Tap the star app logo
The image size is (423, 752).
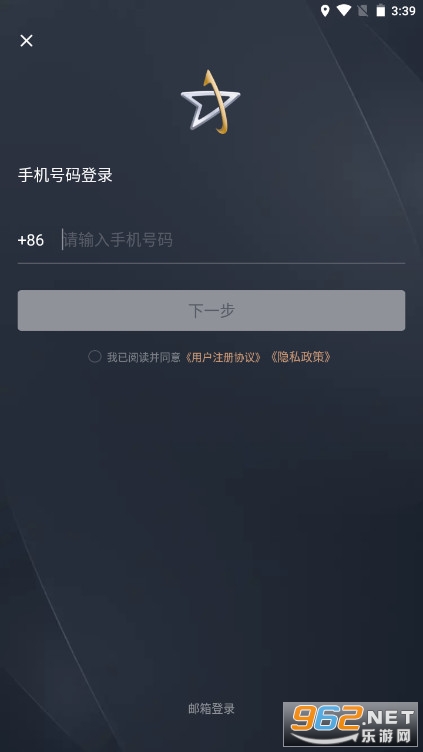(211, 102)
